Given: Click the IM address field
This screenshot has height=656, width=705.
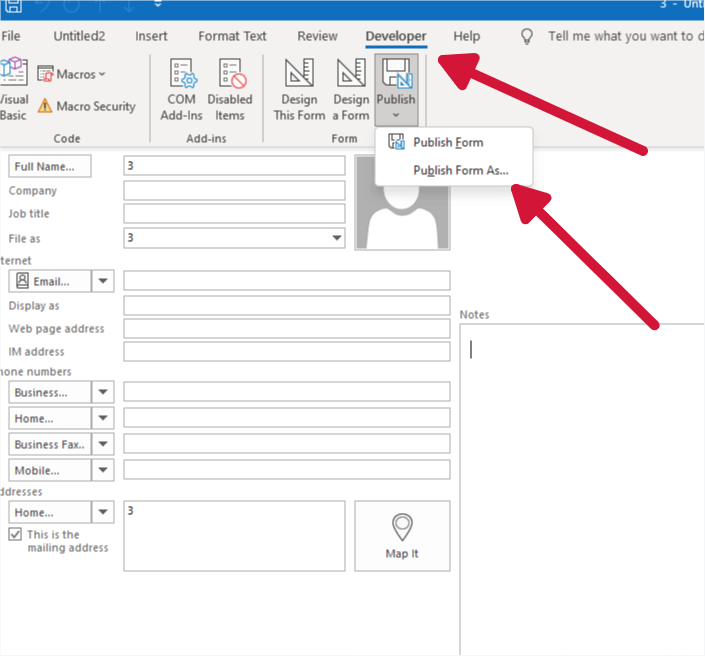Looking at the screenshot, I should 287,352.
